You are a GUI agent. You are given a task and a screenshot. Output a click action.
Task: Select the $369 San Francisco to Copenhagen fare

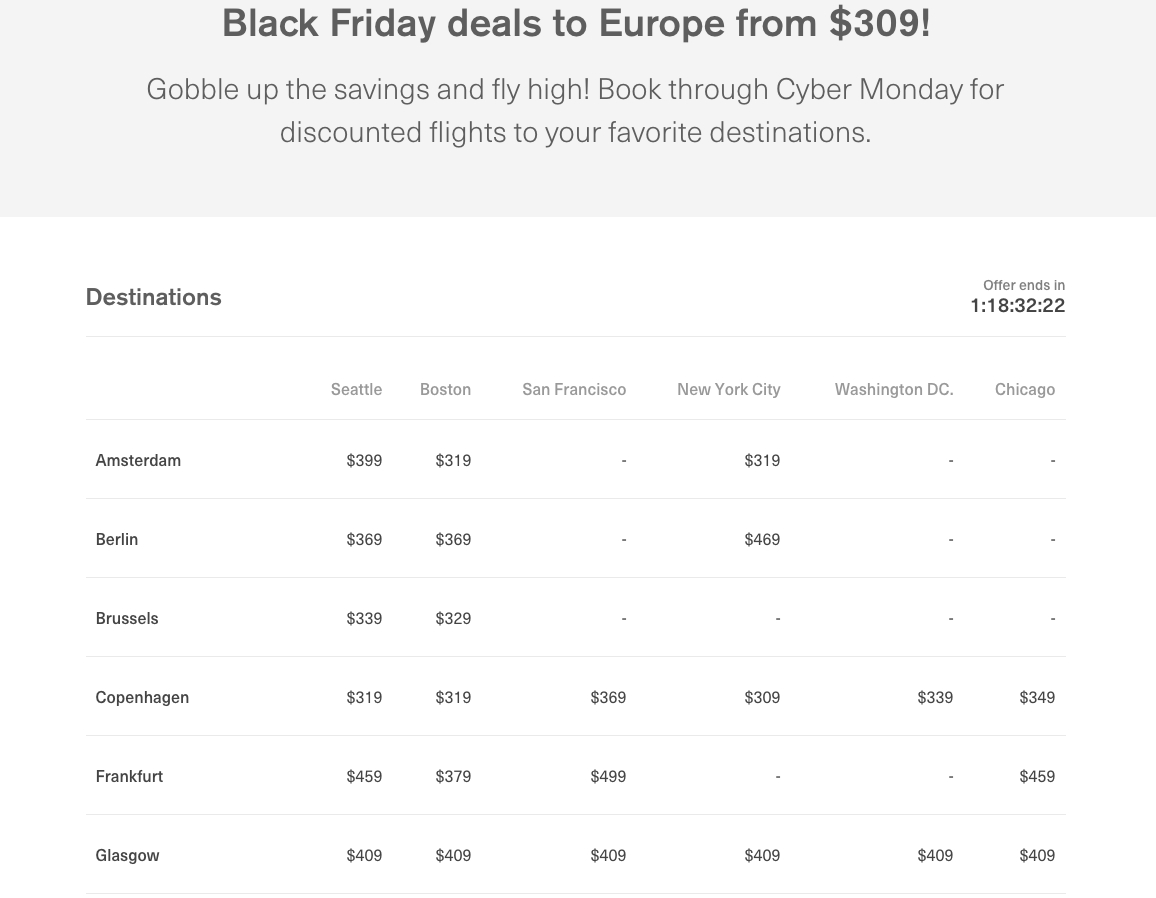tap(607, 697)
